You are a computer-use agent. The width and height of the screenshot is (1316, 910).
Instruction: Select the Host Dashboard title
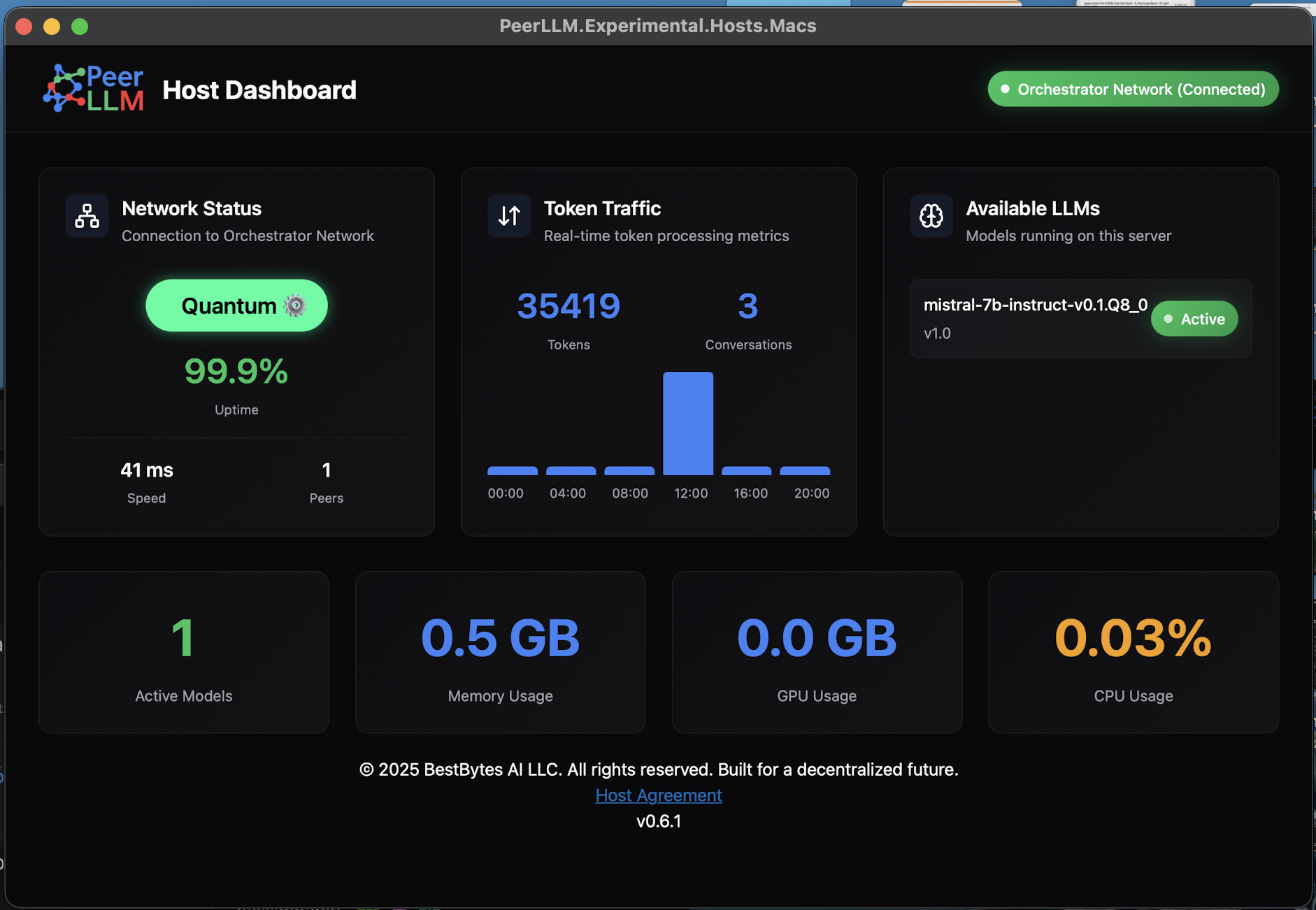[x=259, y=90]
